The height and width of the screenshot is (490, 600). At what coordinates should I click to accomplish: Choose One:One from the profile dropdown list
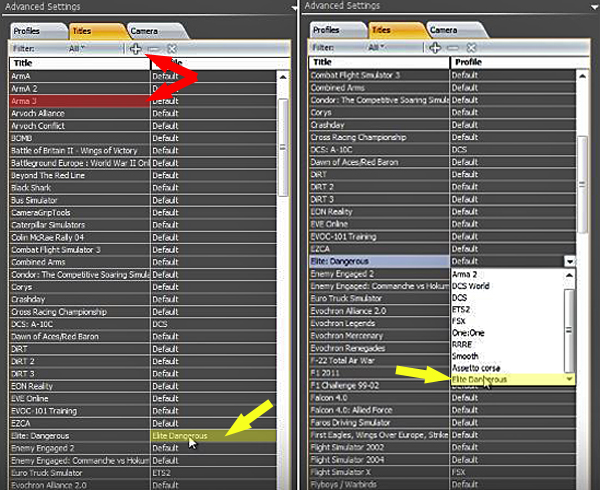507,333
